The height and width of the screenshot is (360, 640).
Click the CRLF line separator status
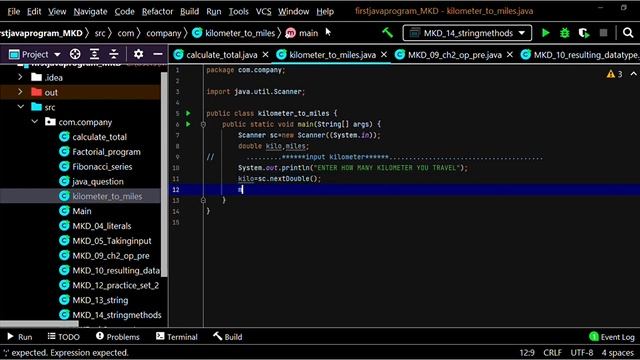pyautogui.click(x=552, y=352)
